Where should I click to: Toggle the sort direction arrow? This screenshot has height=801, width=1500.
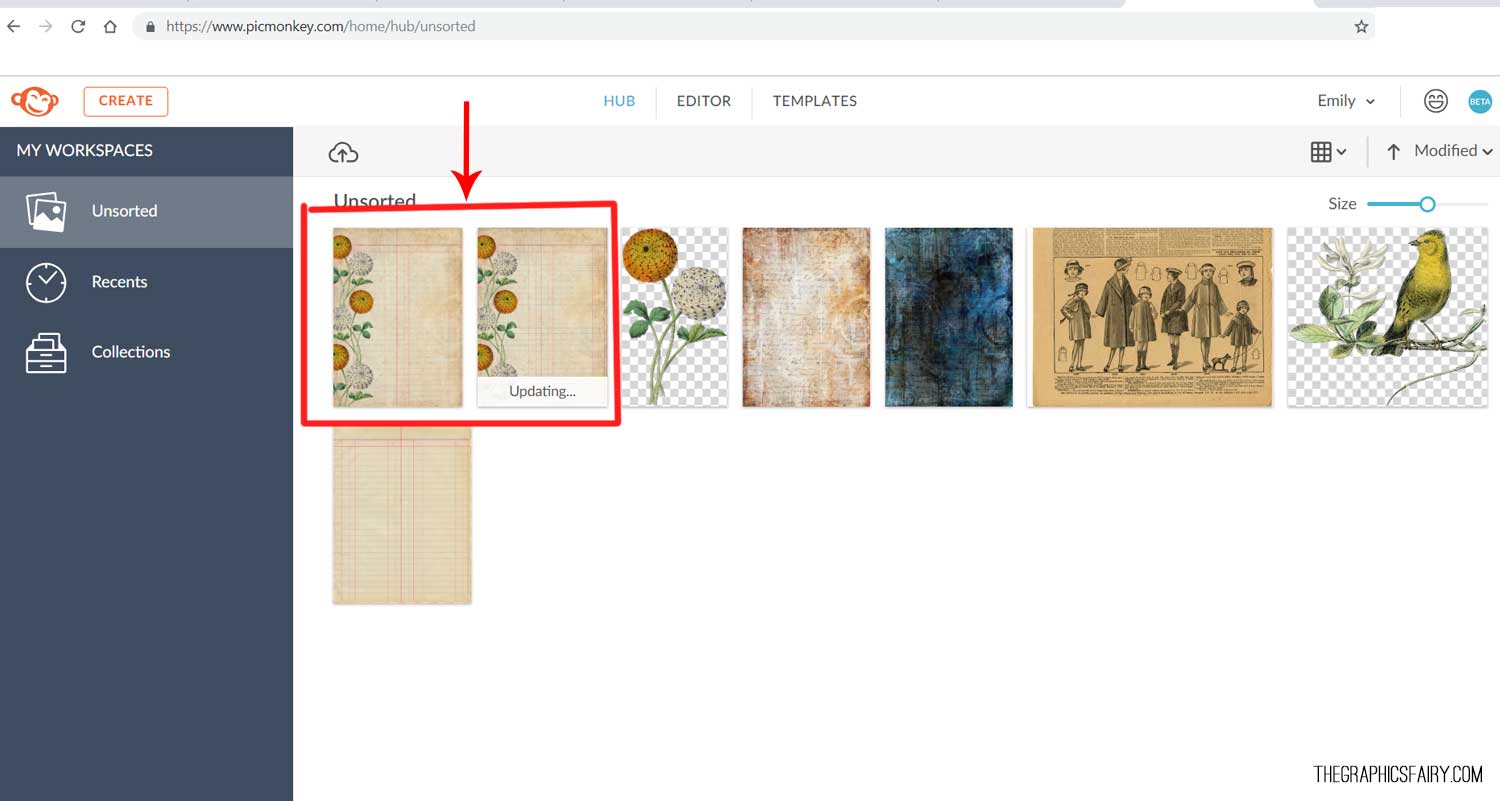[x=1393, y=152]
